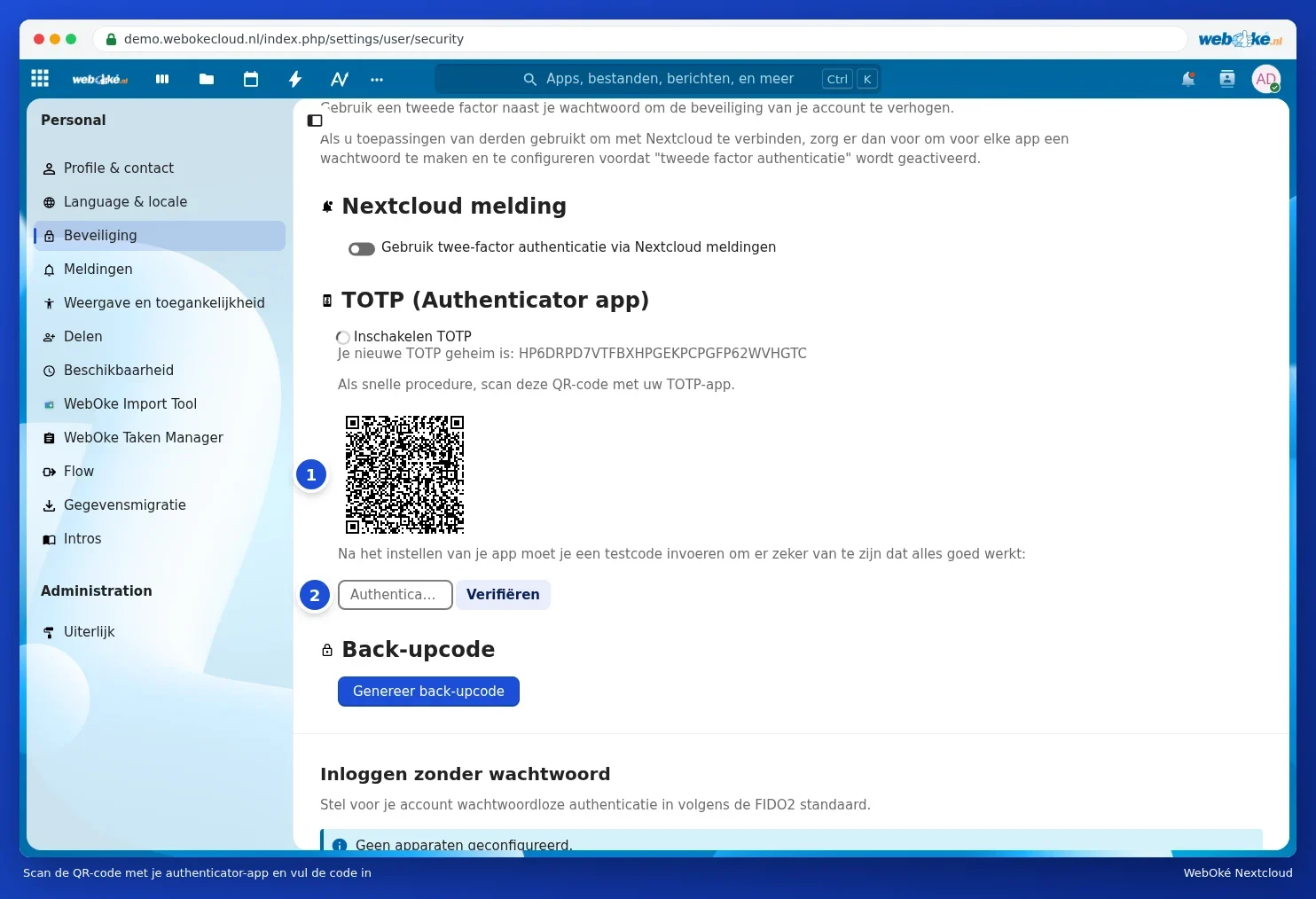
Task: Select Beveiliging in sidebar
Action: coord(160,236)
